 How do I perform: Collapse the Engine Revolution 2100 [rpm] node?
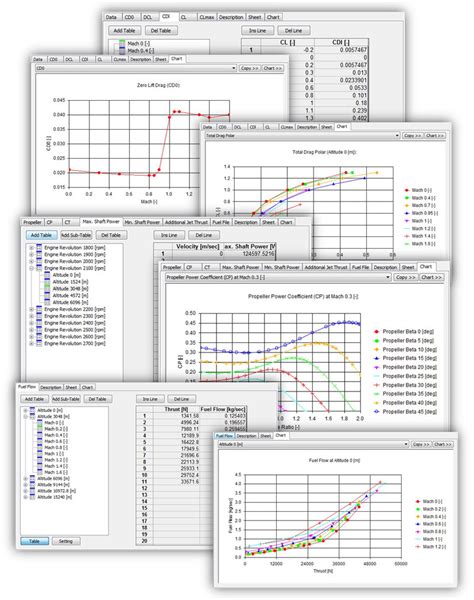coord(31,268)
